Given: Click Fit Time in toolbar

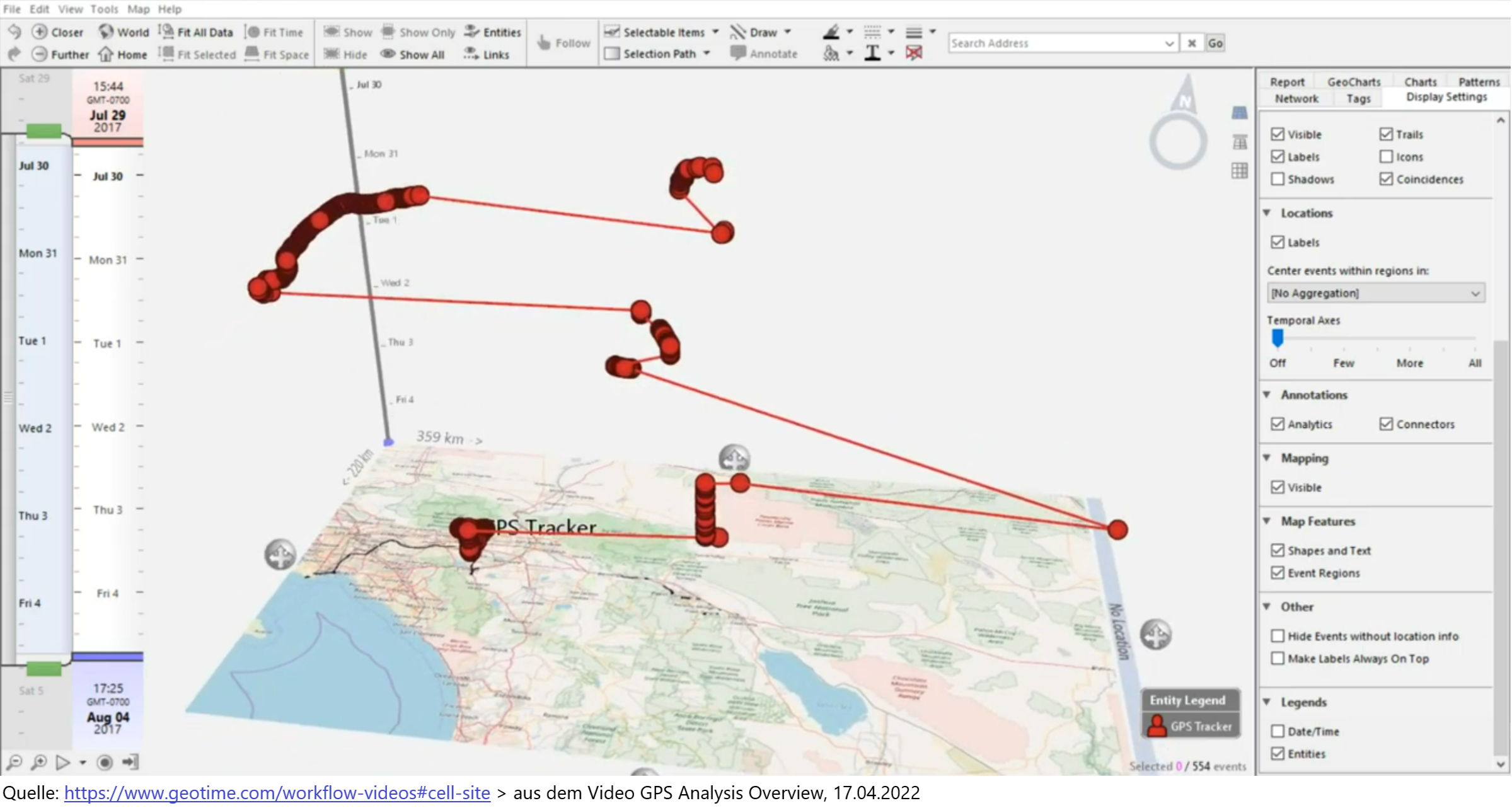Looking at the screenshot, I should [274, 32].
